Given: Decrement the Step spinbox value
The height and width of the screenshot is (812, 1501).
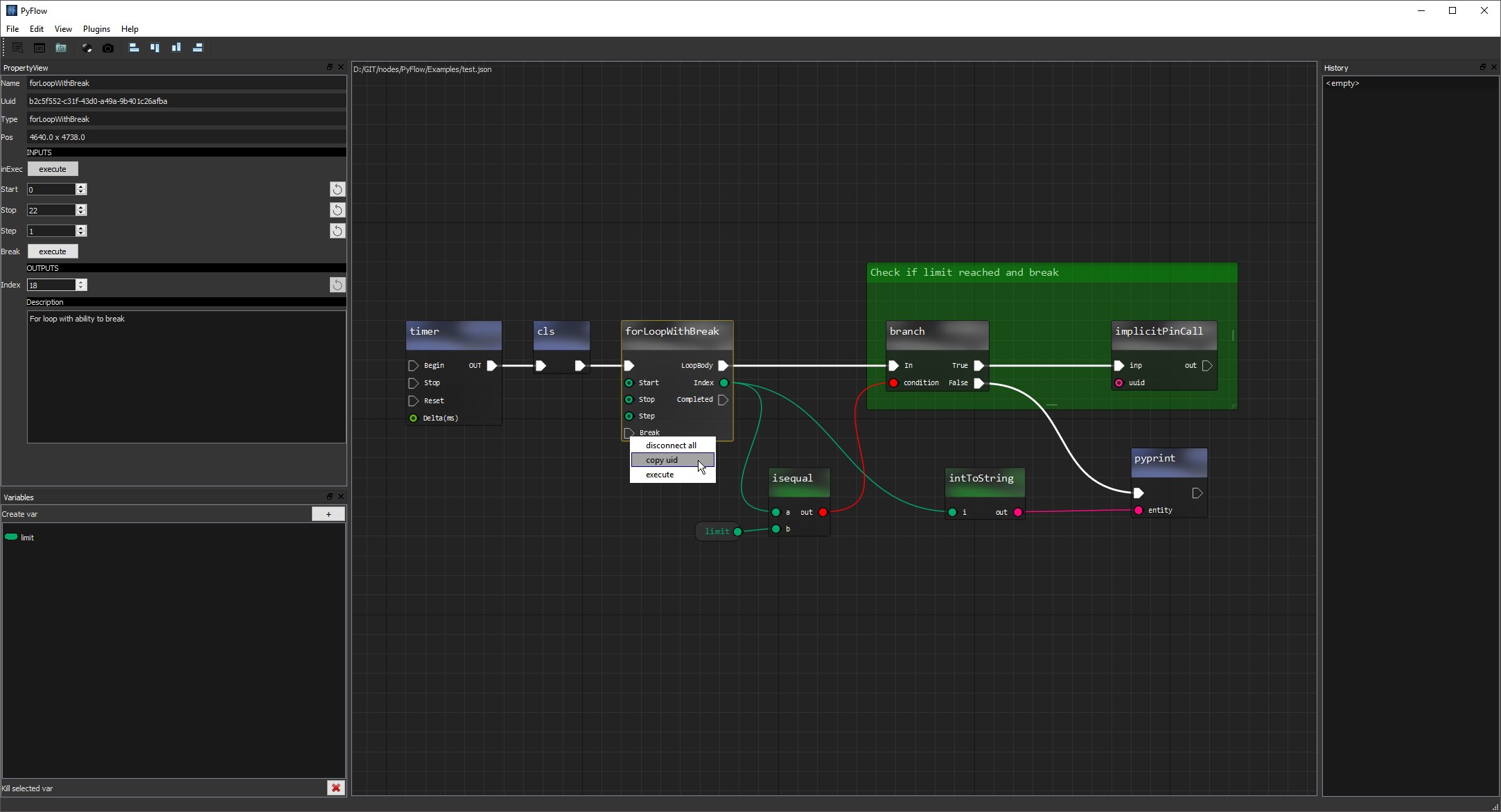Looking at the screenshot, I should [81, 233].
